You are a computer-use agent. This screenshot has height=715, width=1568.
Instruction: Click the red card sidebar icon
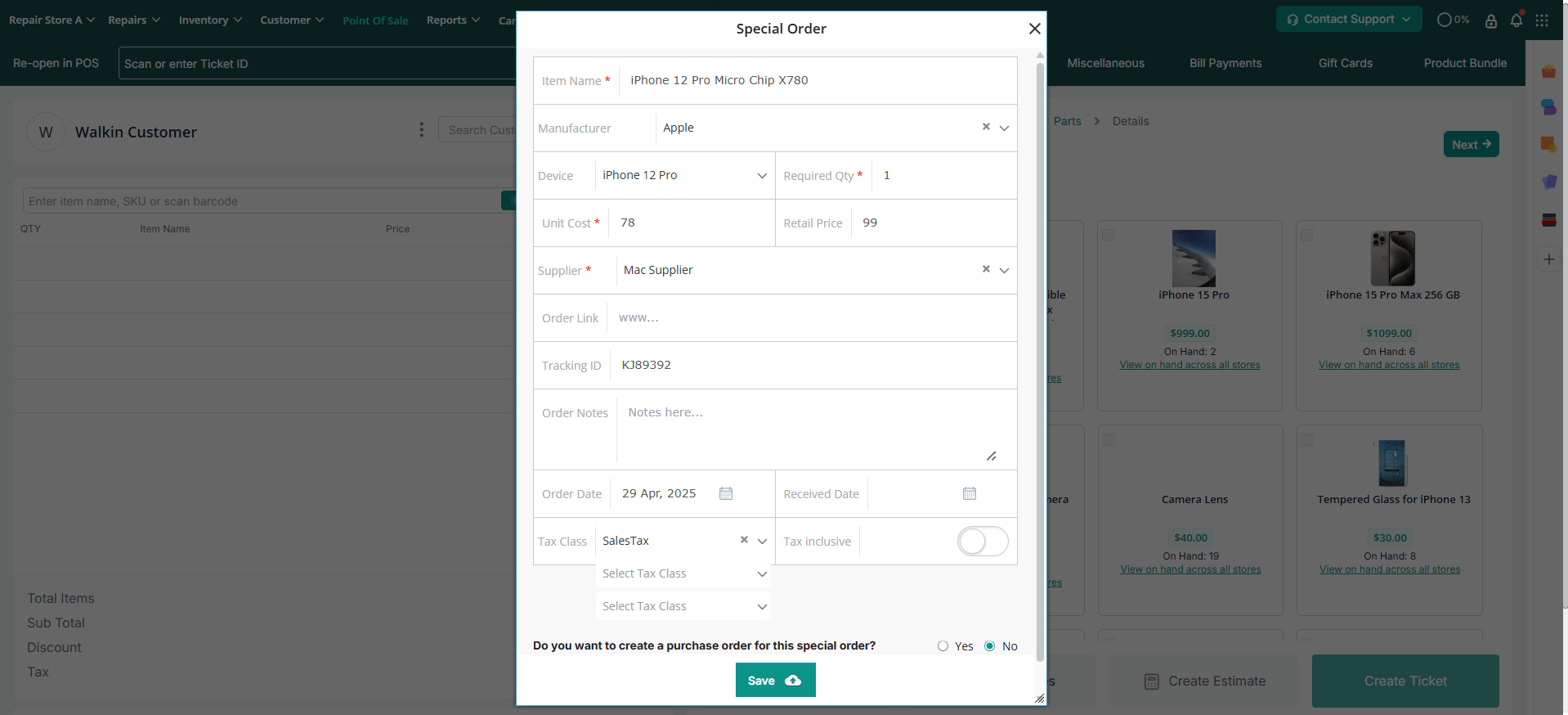coord(1548,220)
